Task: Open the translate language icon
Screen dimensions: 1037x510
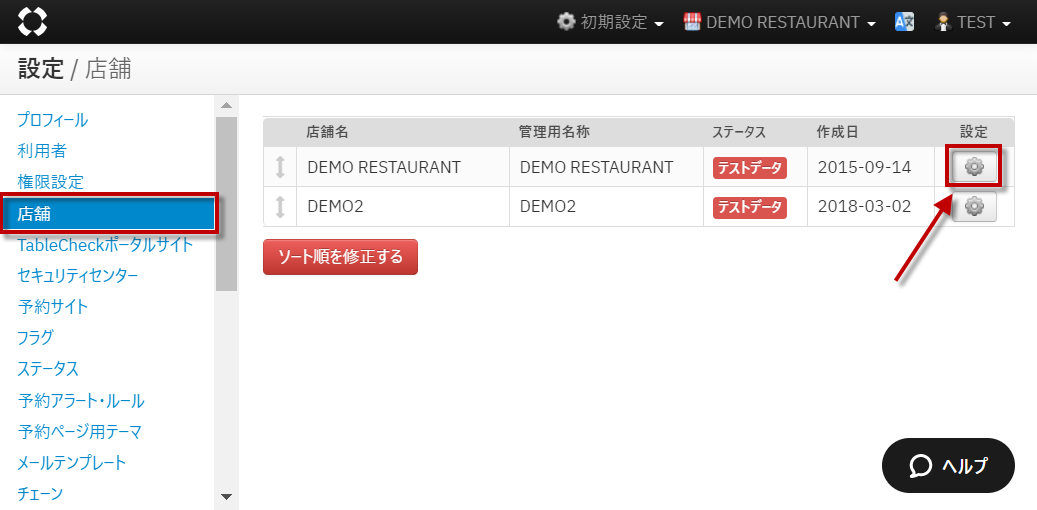Action: 904,22
